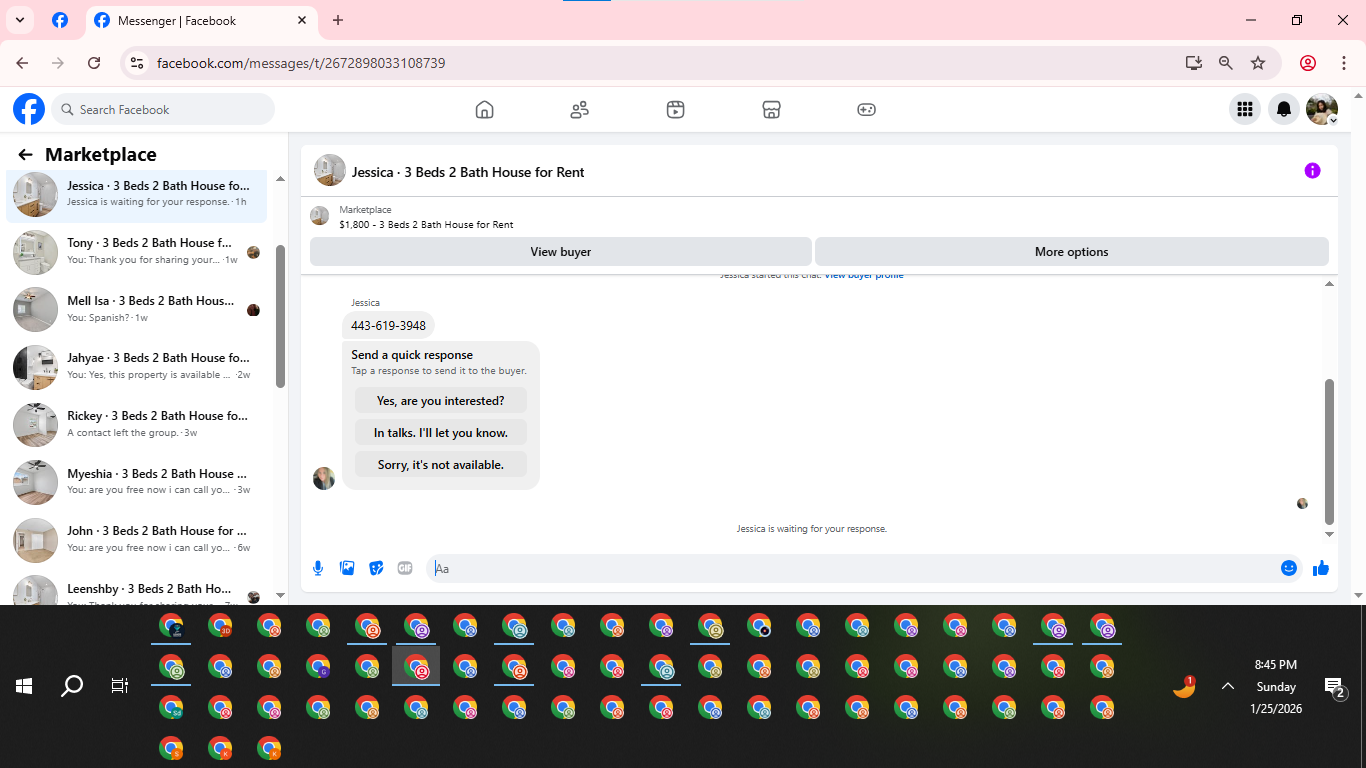Click the $1,800 listing price line

426,225
